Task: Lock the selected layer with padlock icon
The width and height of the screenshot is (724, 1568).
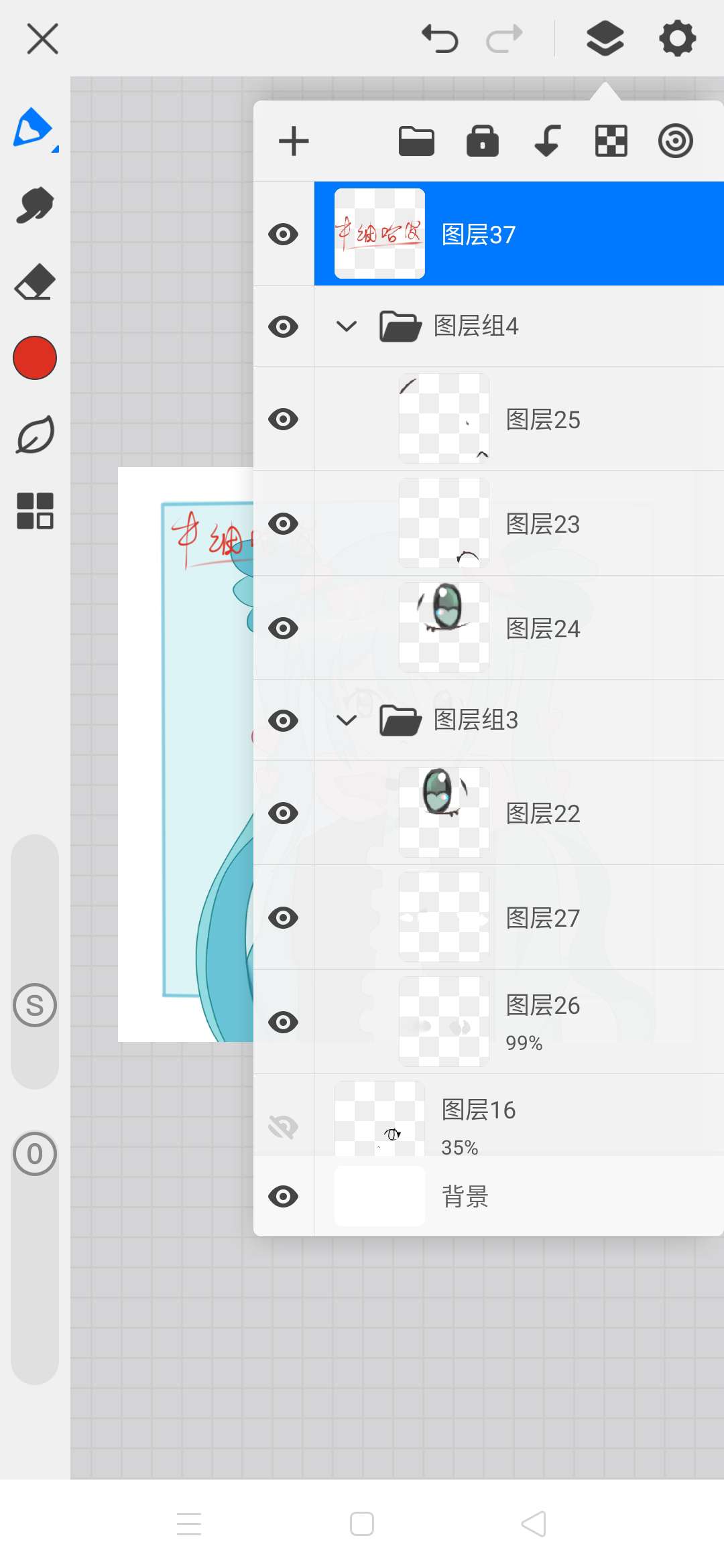Action: click(483, 141)
